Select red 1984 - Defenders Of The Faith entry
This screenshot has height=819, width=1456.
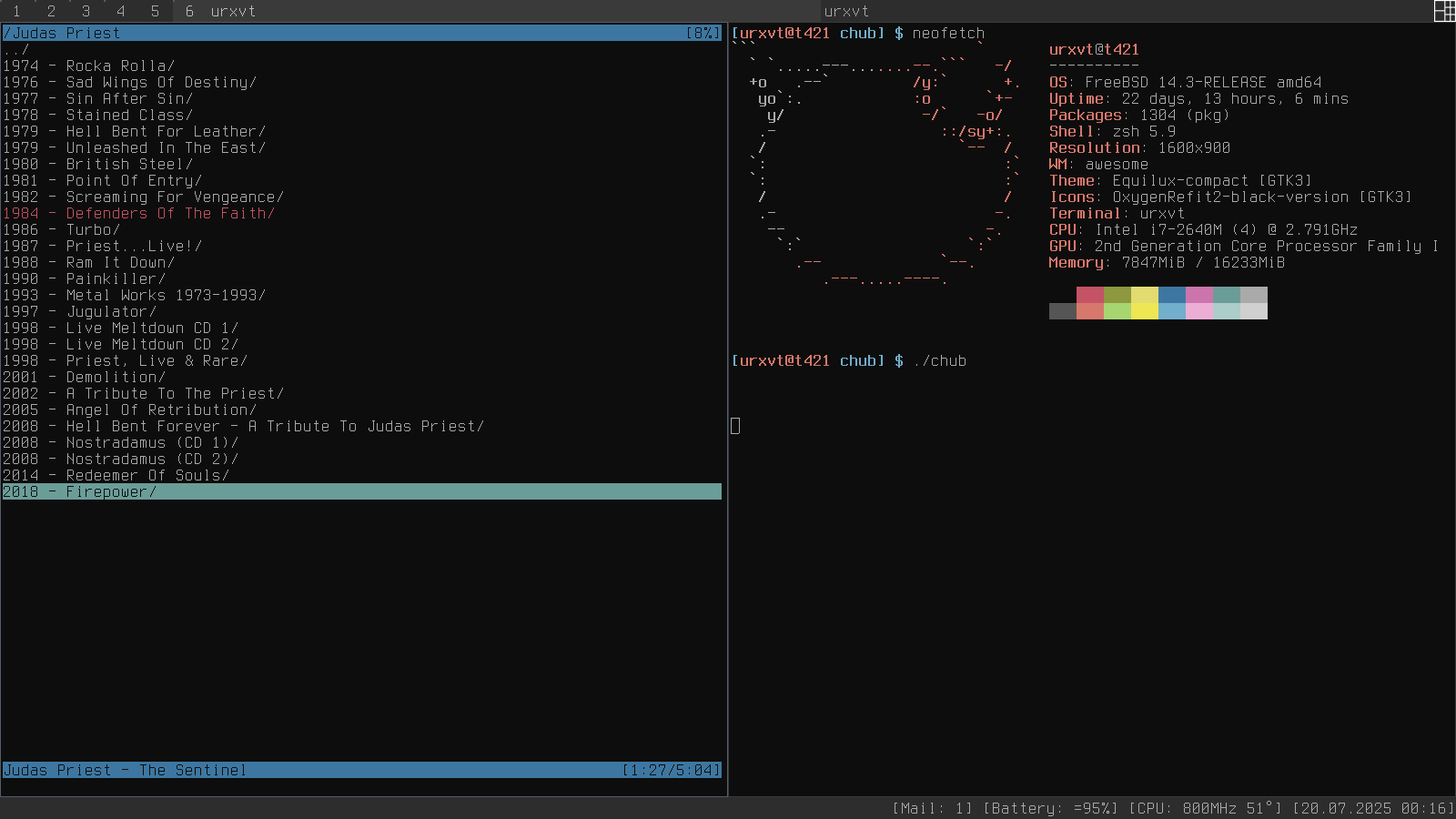coord(138,213)
